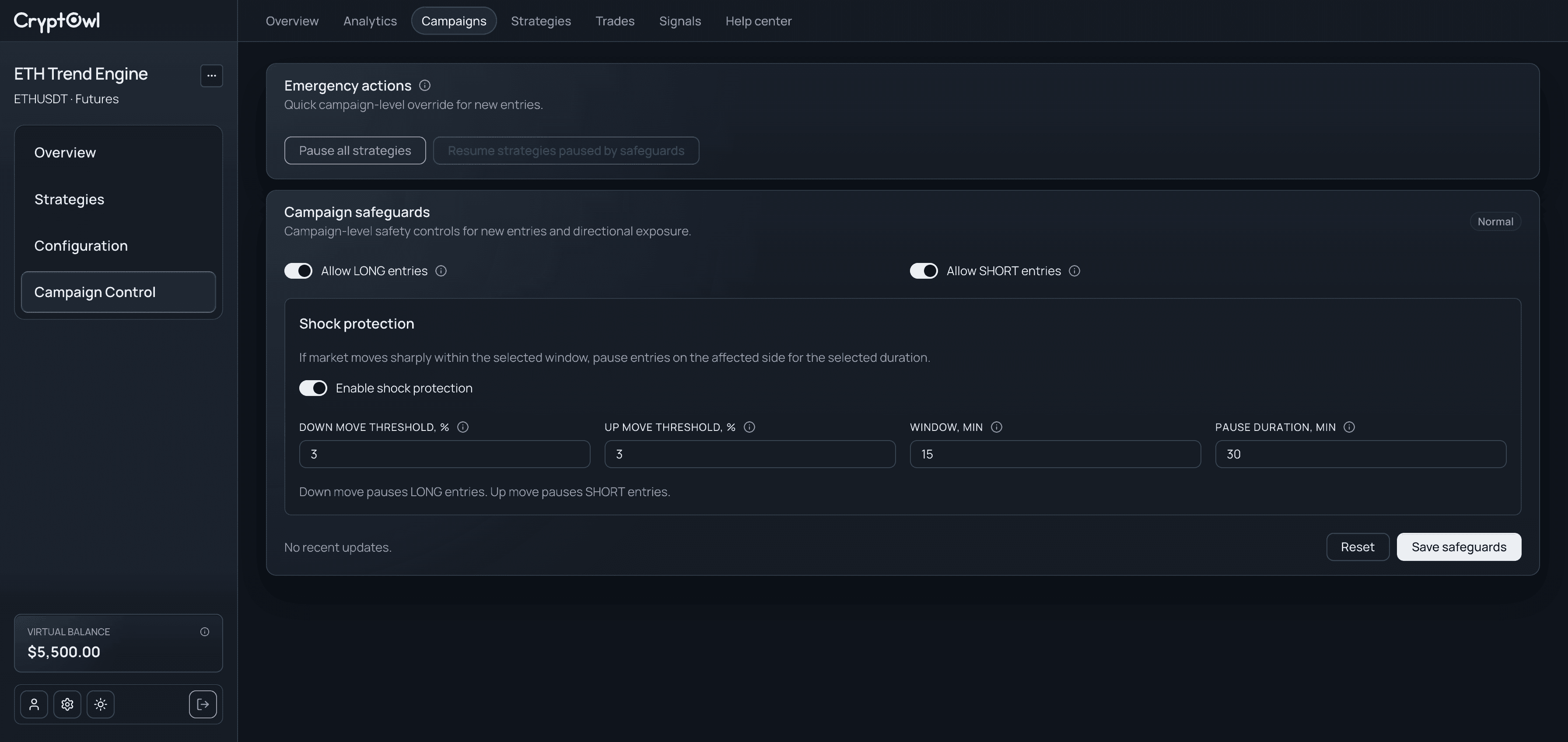Show info for Allow SHORT entries
Screen dimensions: 1568x742
click(x=1074, y=271)
